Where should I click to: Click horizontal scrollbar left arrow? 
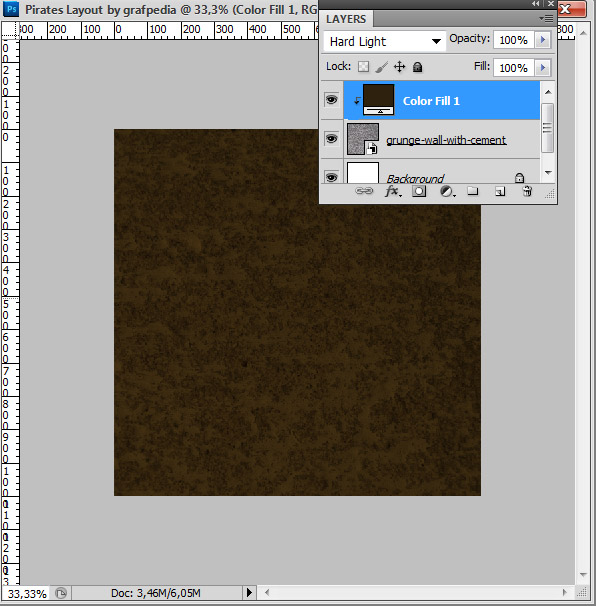[x=266, y=592]
